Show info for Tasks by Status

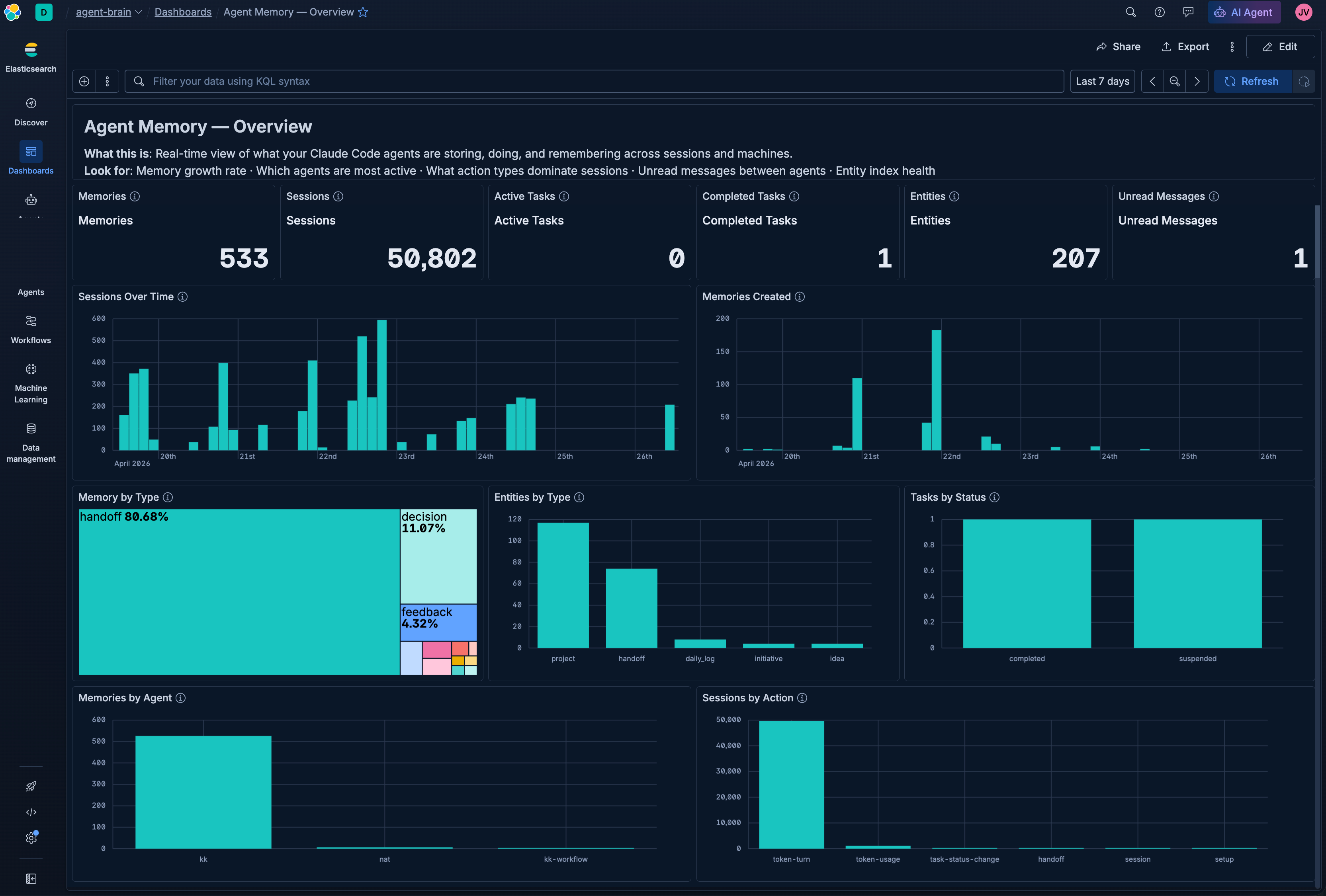(x=995, y=497)
